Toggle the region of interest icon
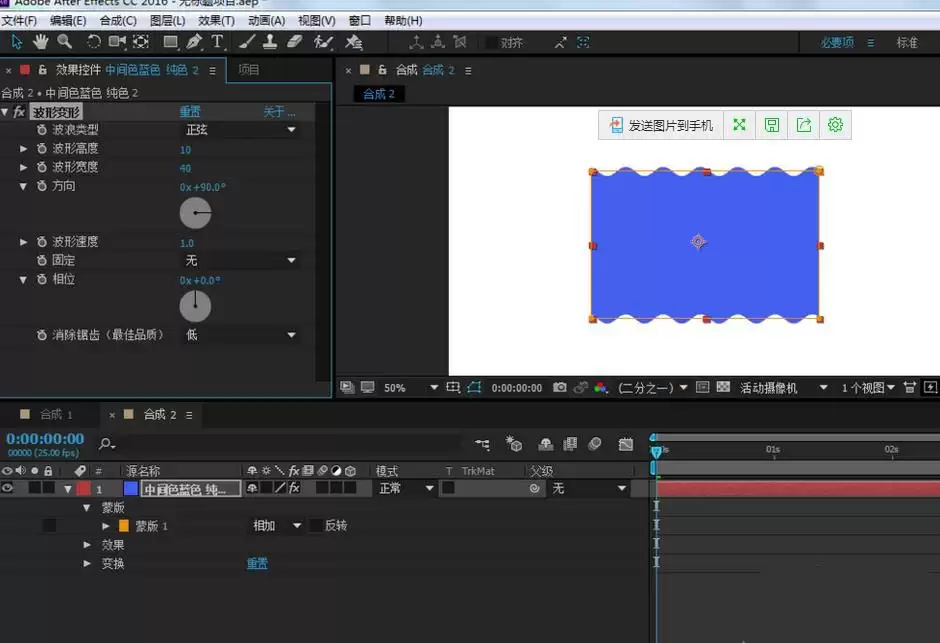Viewport: 940px width, 643px height. click(702, 388)
